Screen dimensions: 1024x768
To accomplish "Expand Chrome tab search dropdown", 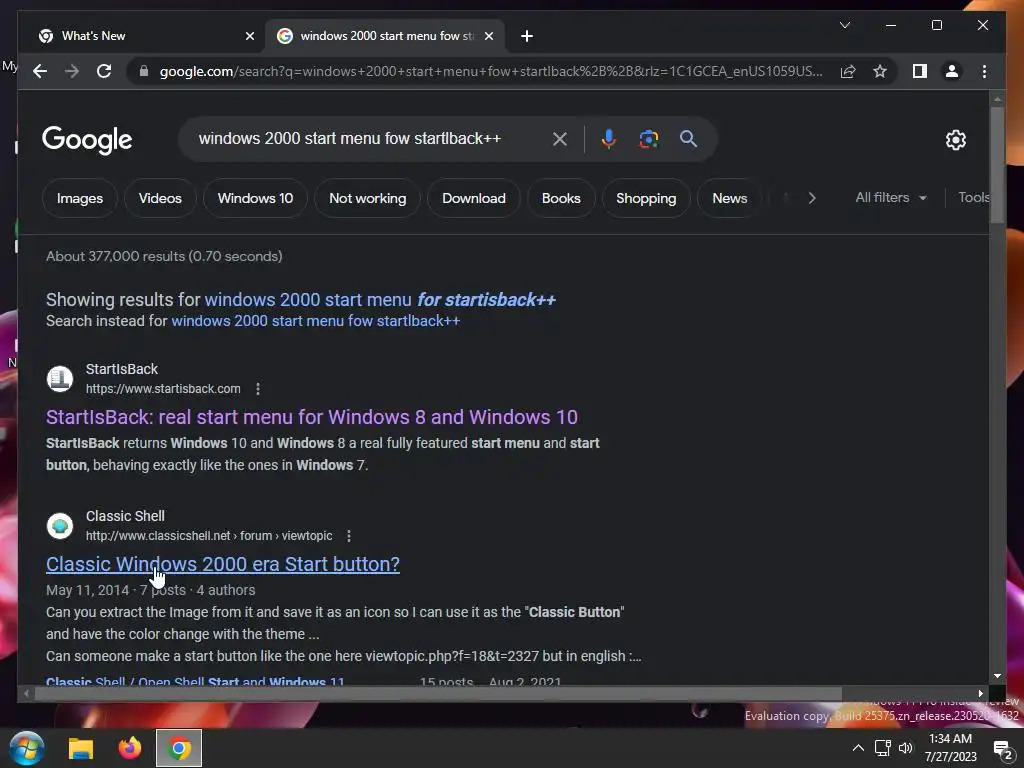I will click(x=844, y=25).
